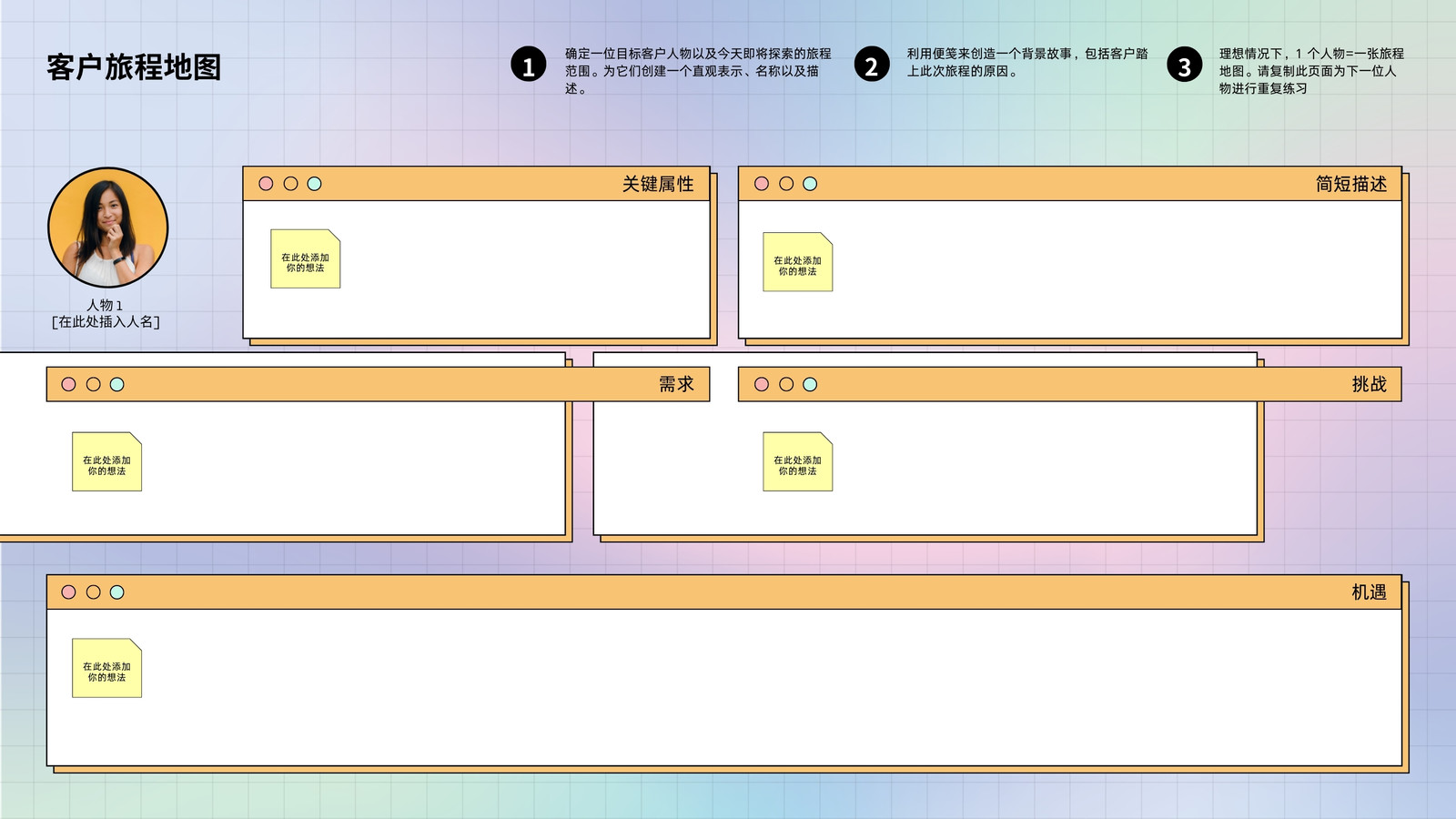Viewport: 1456px width, 819px height.
Task: Click orange dot in 需求 title bar
Action: [x=93, y=384]
